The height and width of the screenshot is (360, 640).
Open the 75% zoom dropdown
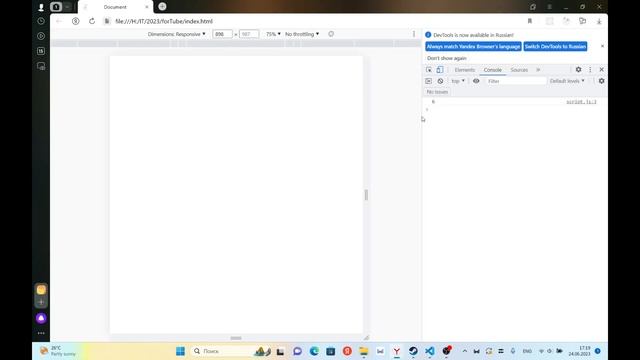coord(273,34)
